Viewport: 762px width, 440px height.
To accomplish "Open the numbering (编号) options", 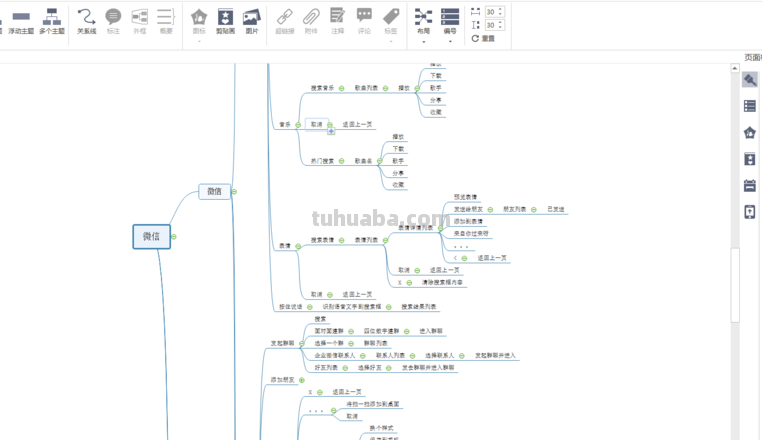I will [450, 22].
